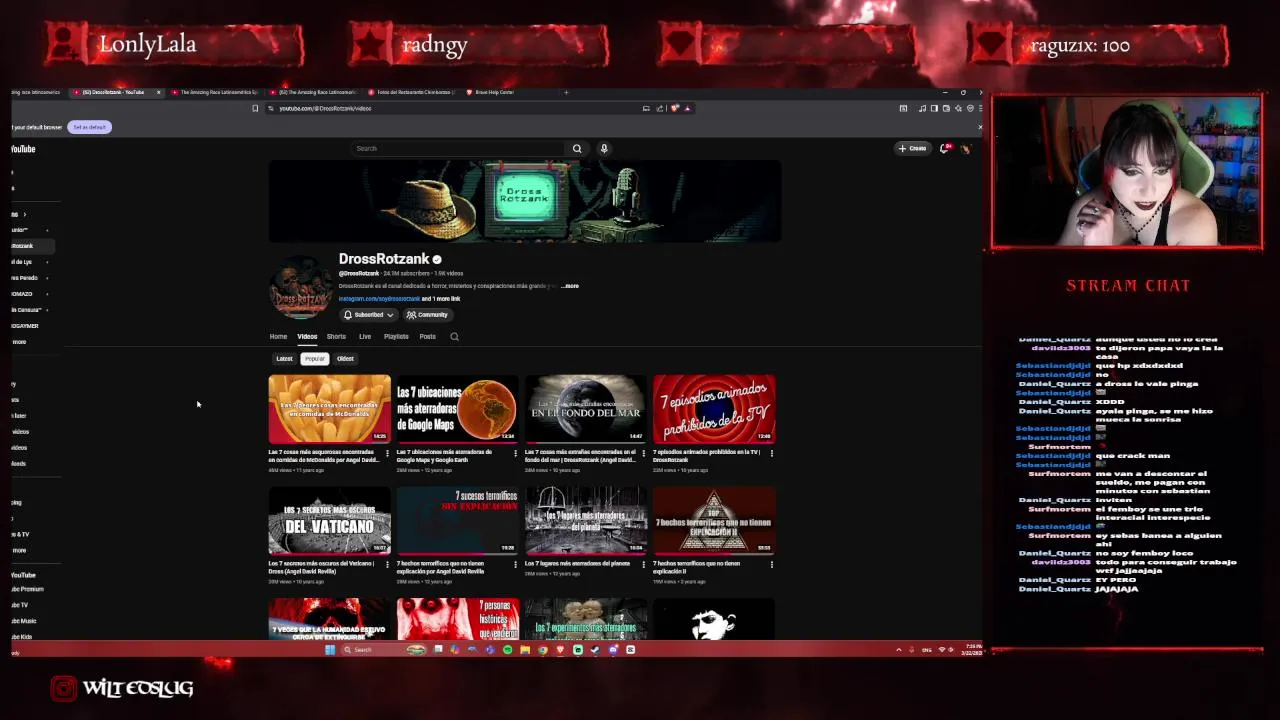This screenshot has width=1280, height=720.
Task: Select the Oldest sort chip
Action: (x=345, y=358)
